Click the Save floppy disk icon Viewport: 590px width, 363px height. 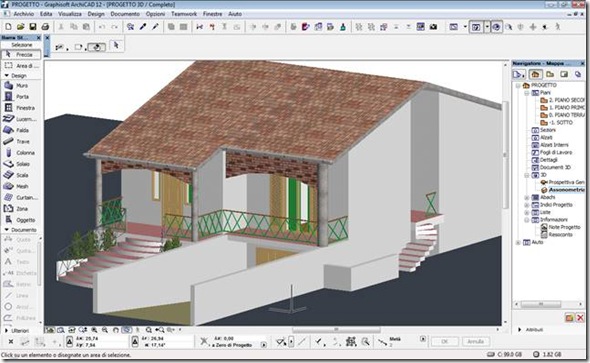pyautogui.click(x=33, y=27)
